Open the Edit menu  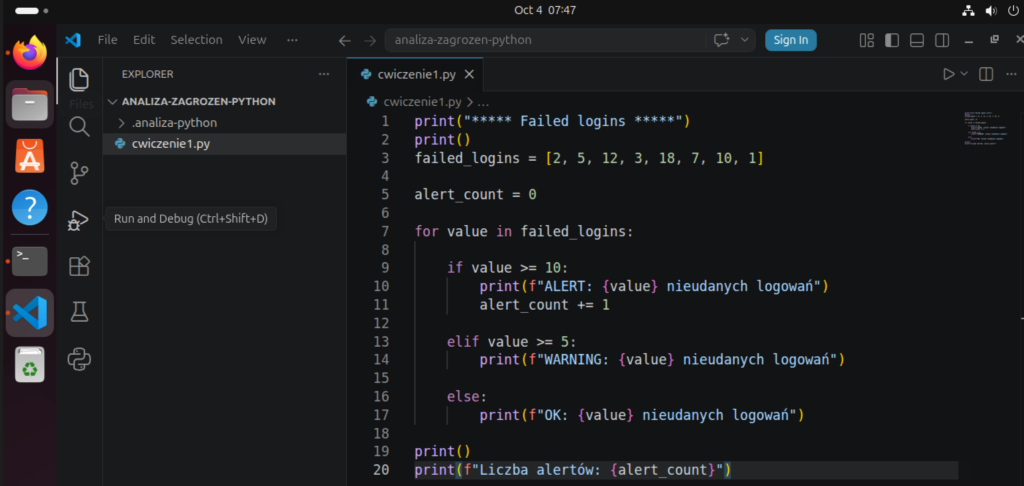point(144,40)
